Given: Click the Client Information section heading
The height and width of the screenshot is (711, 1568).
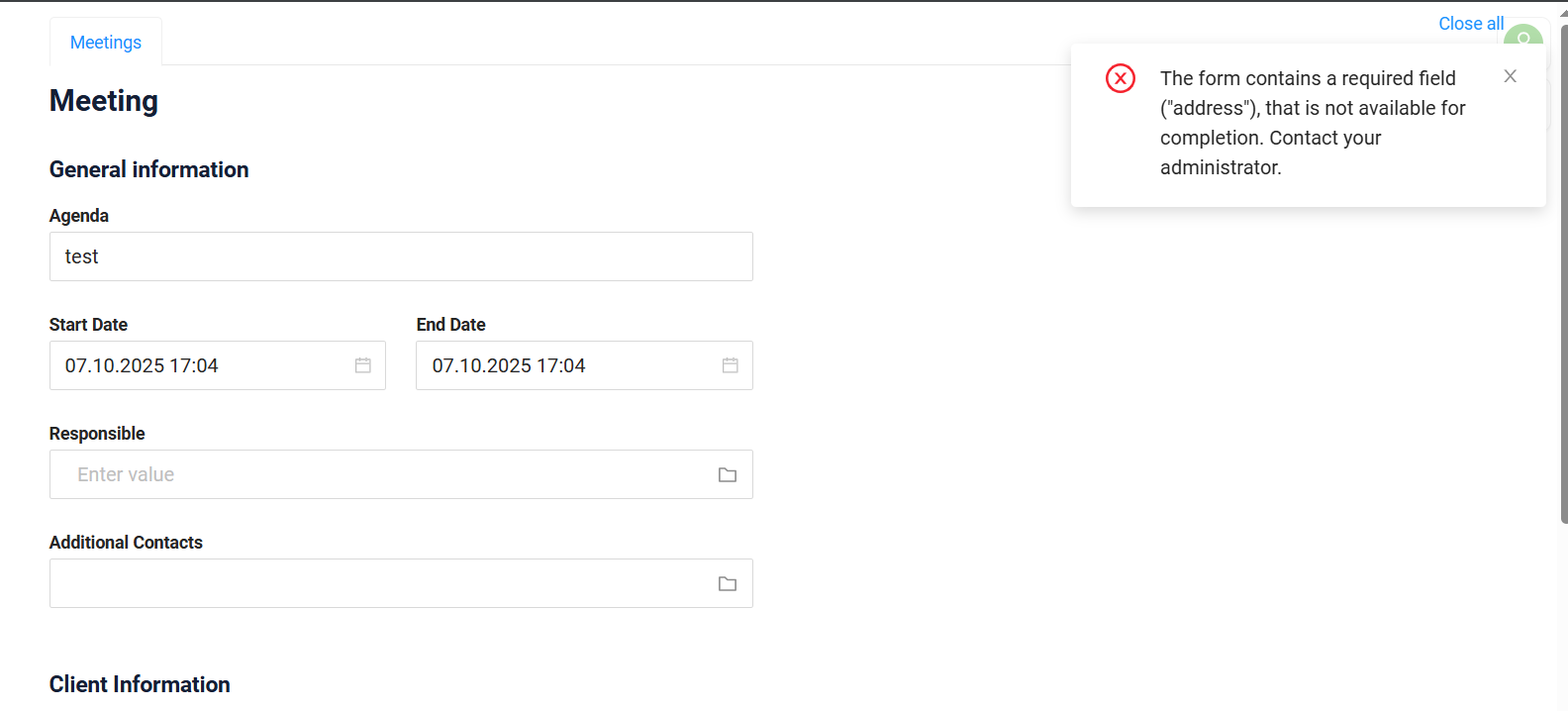Looking at the screenshot, I should tap(140, 684).
